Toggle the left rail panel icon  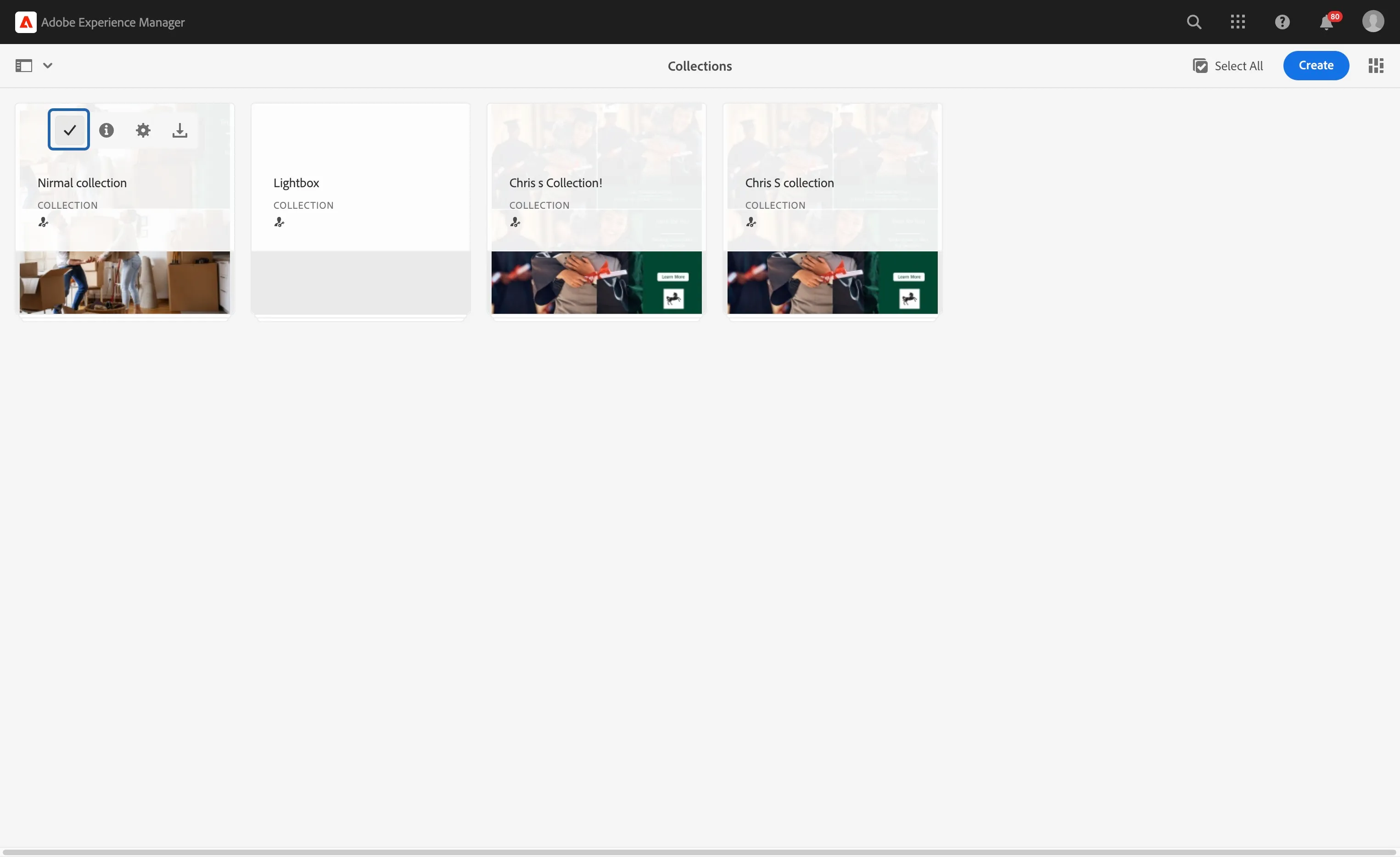click(x=24, y=66)
